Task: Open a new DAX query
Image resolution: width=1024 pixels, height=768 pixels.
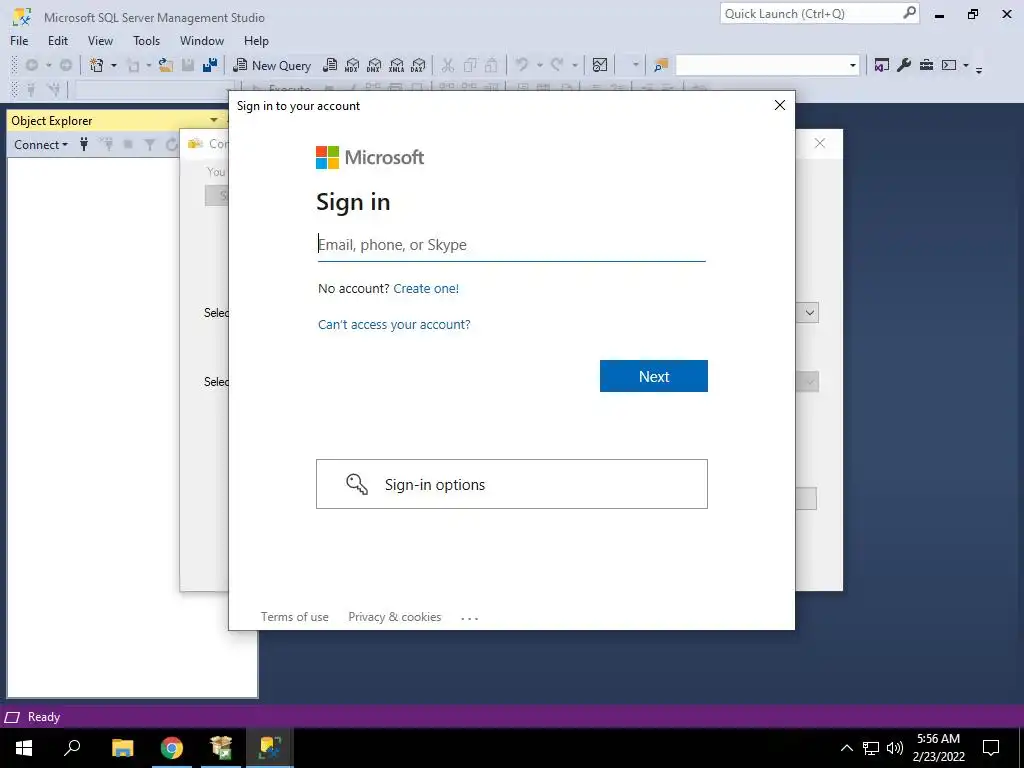Action: point(419,65)
